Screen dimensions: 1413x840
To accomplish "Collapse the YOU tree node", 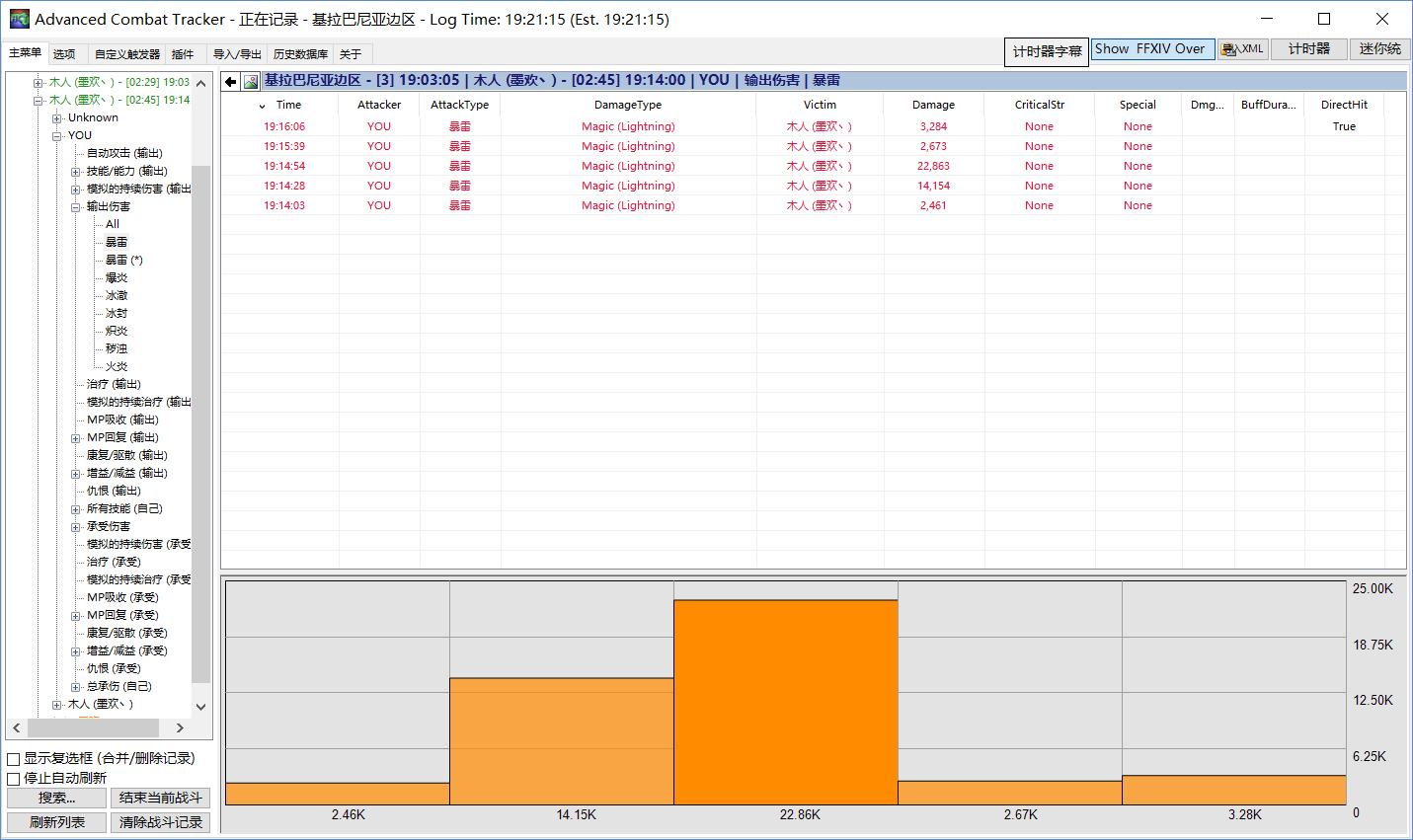I will coord(57,136).
